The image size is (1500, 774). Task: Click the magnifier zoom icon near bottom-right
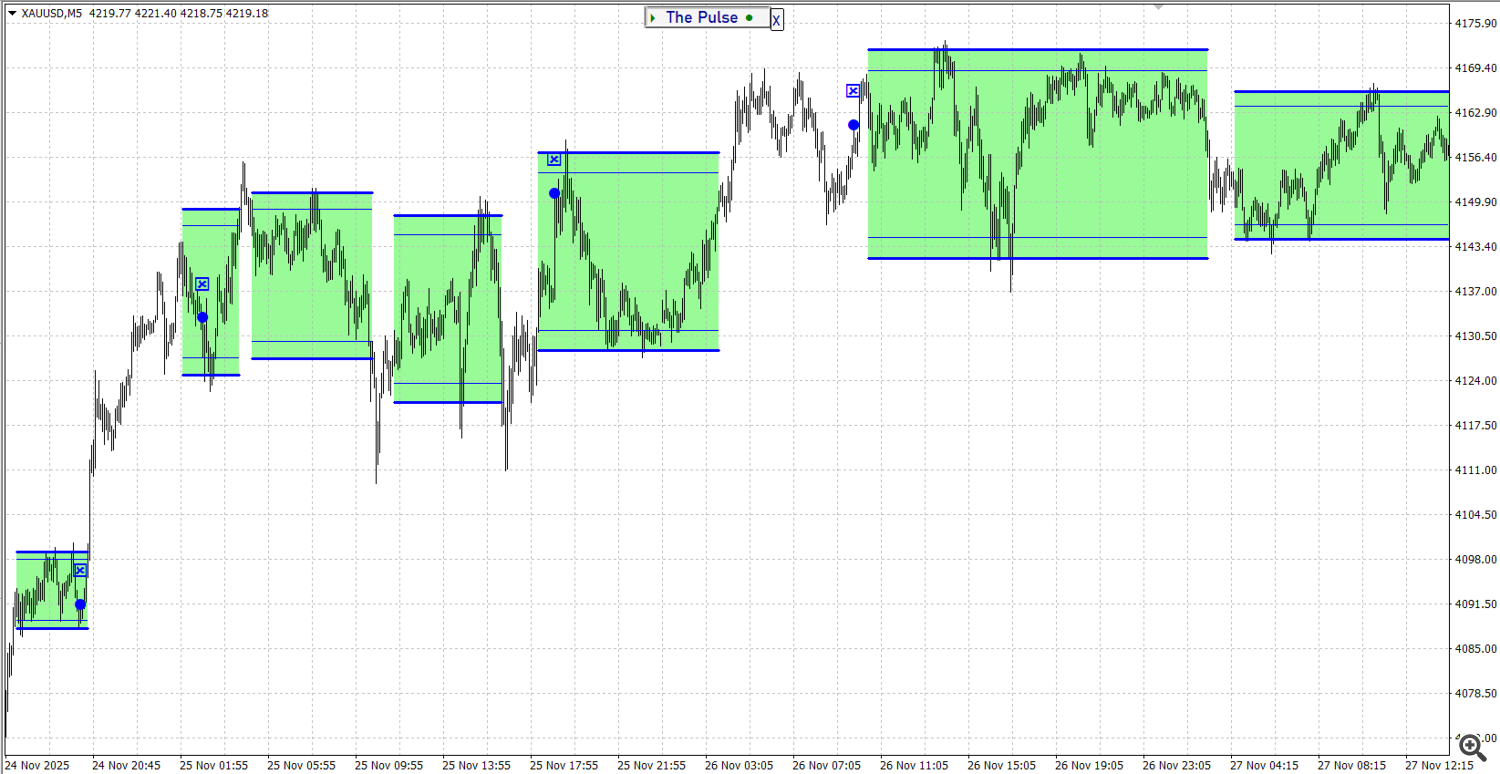click(x=1471, y=746)
